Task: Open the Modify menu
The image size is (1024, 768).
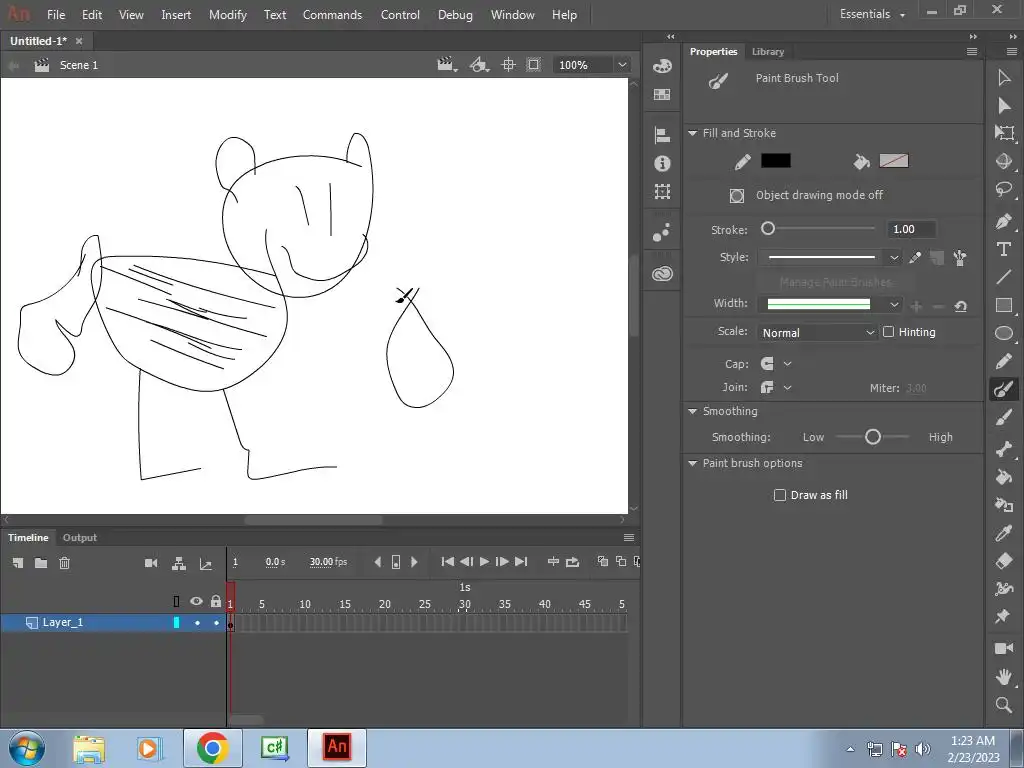Action: point(227,14)
